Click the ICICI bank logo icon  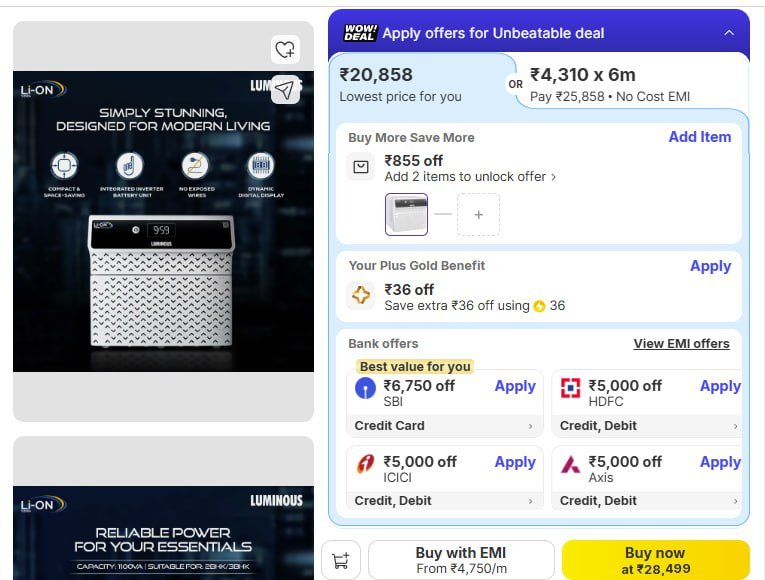click(x=366, y=464)
